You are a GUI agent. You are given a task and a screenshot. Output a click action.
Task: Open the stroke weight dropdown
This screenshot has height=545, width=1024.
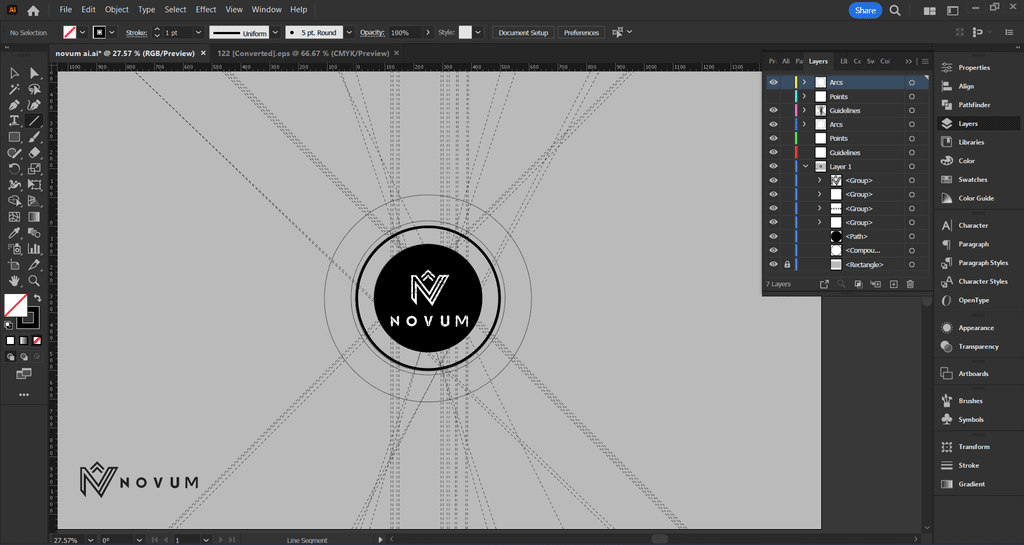pos(198,32)
